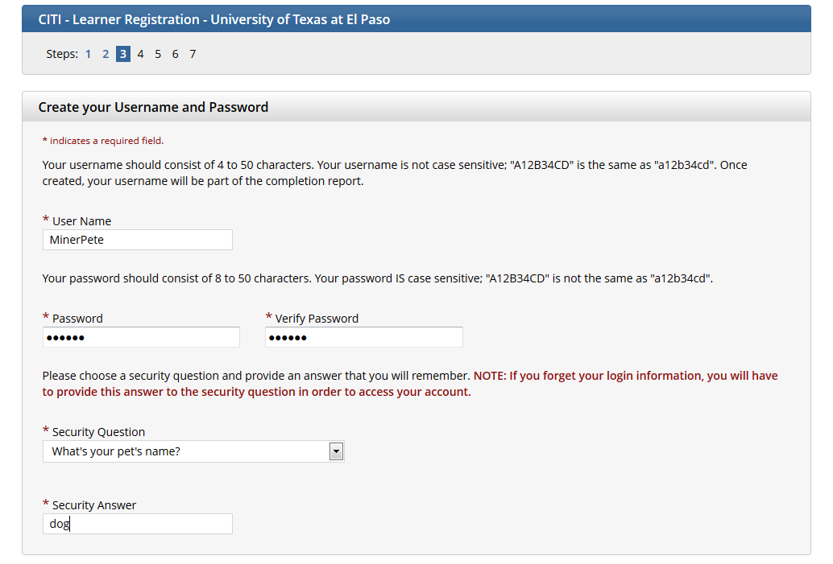This screenshot has height=564, width=833.
Task: Click the password length requirement sentence
Action: click(x=377, y=278)
